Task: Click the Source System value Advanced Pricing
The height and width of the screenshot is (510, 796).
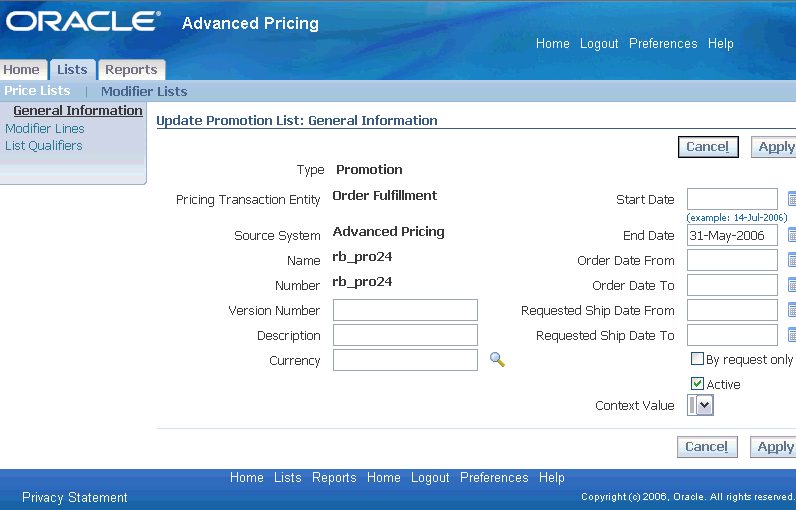Action: tap(388, 231)
